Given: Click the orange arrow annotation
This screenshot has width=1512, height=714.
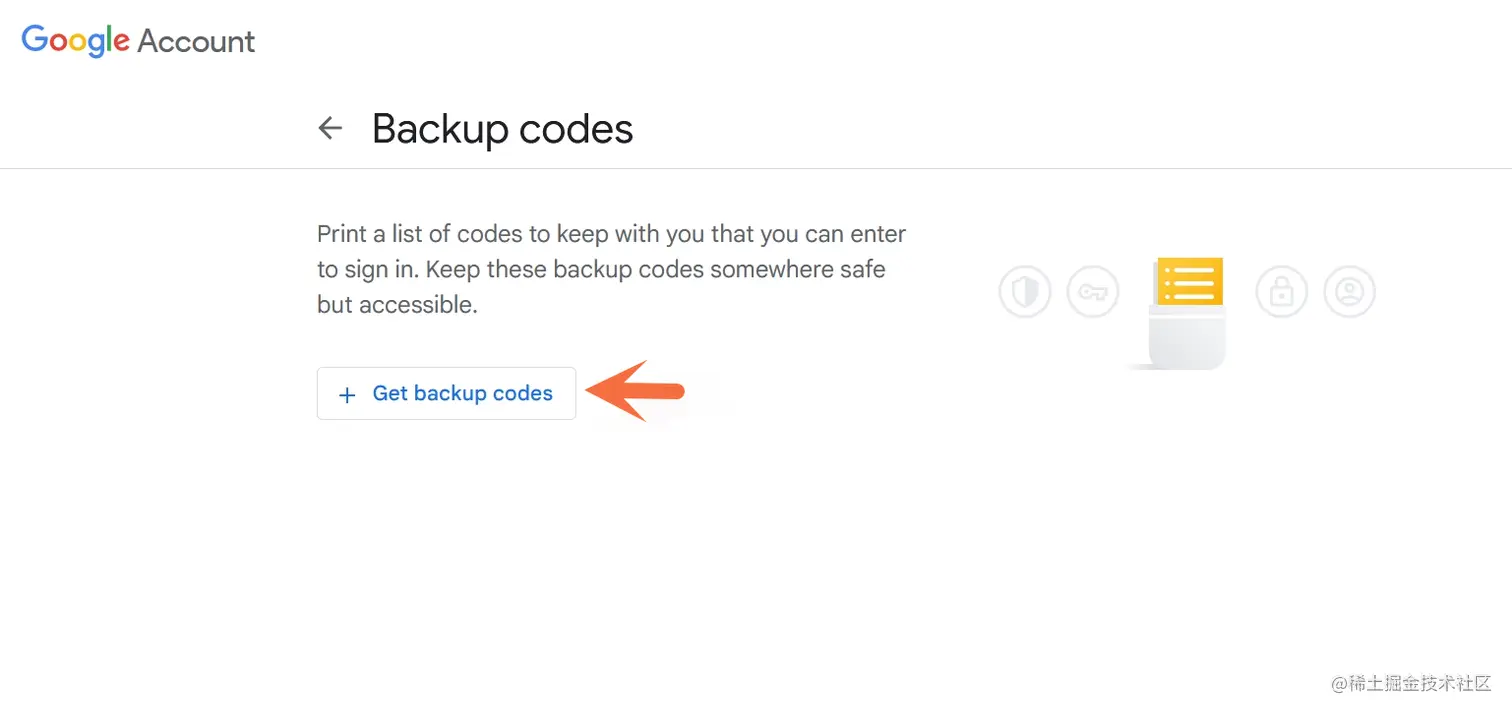Looking at the screenshot, I should [636, 391].
